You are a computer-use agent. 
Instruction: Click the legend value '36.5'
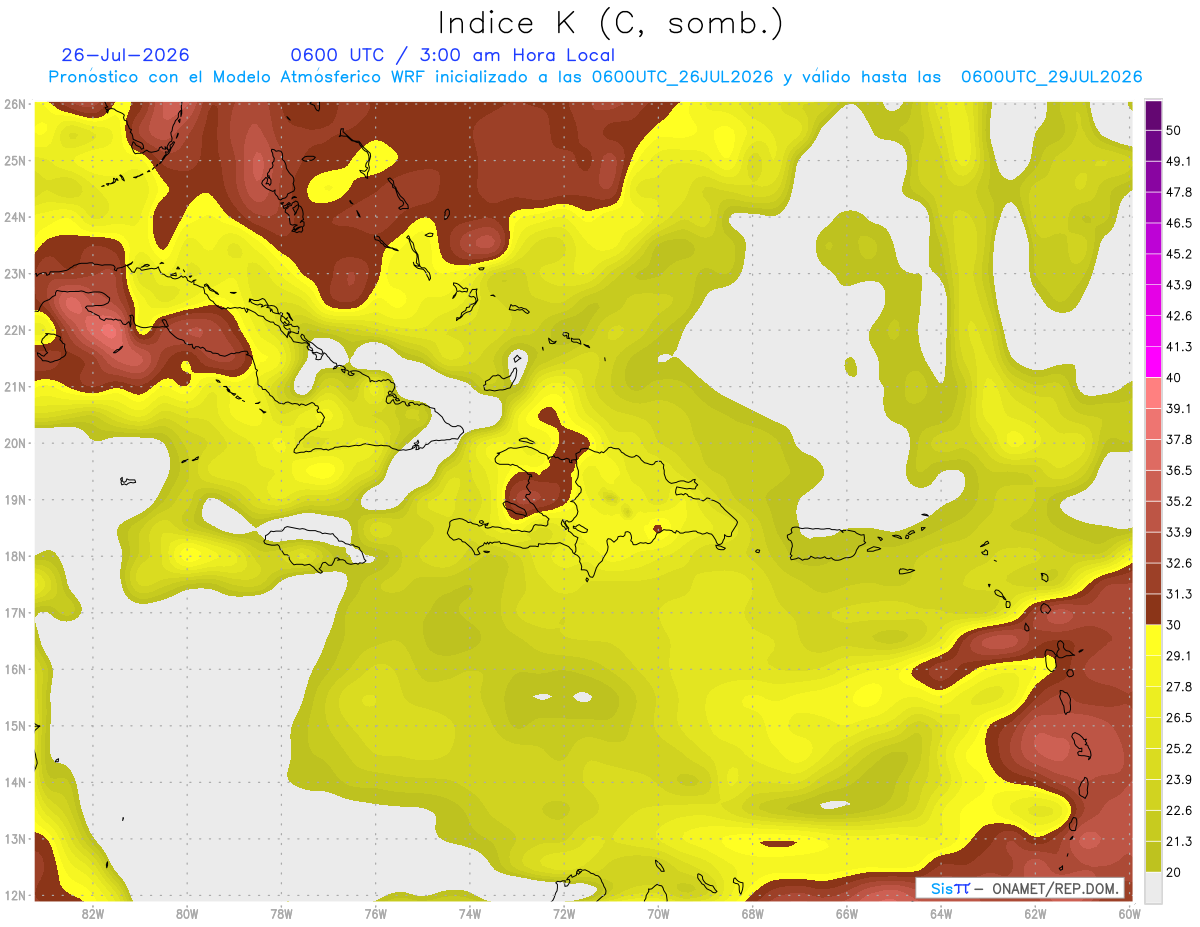click(x=1179, y=470)
